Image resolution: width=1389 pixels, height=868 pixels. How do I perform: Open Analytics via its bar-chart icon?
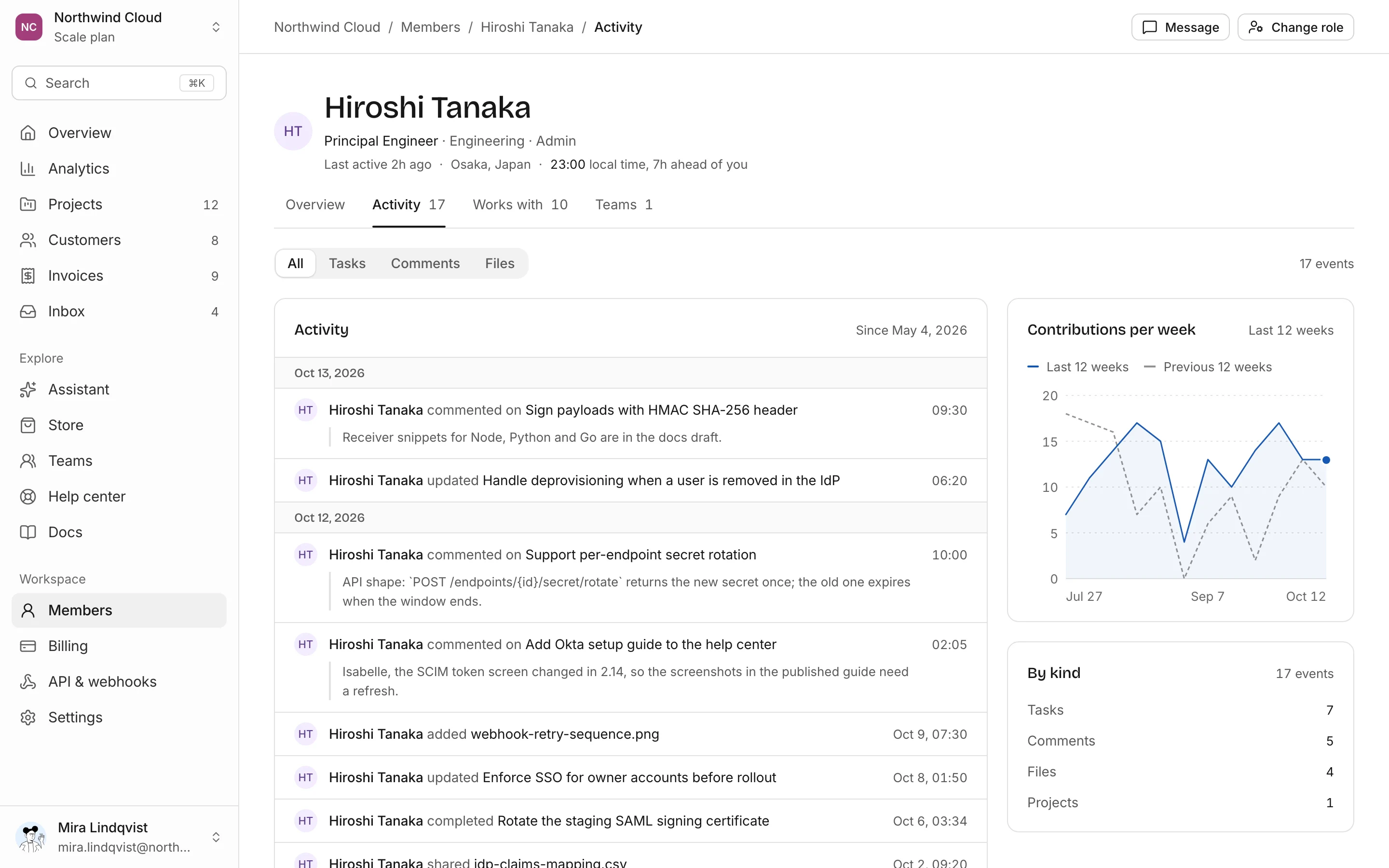27,168
